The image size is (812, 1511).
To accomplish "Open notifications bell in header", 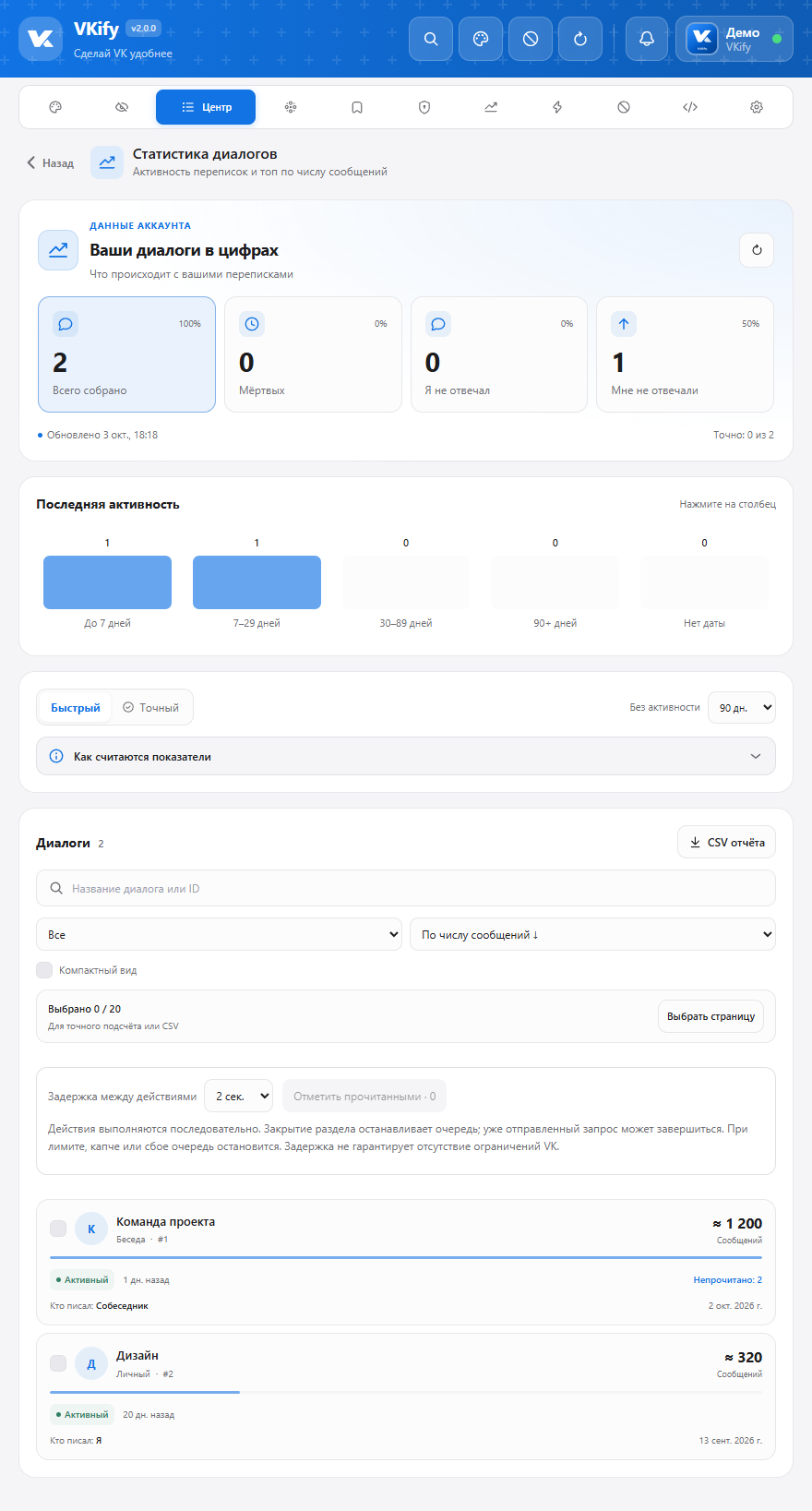I will tap(647, 39).
